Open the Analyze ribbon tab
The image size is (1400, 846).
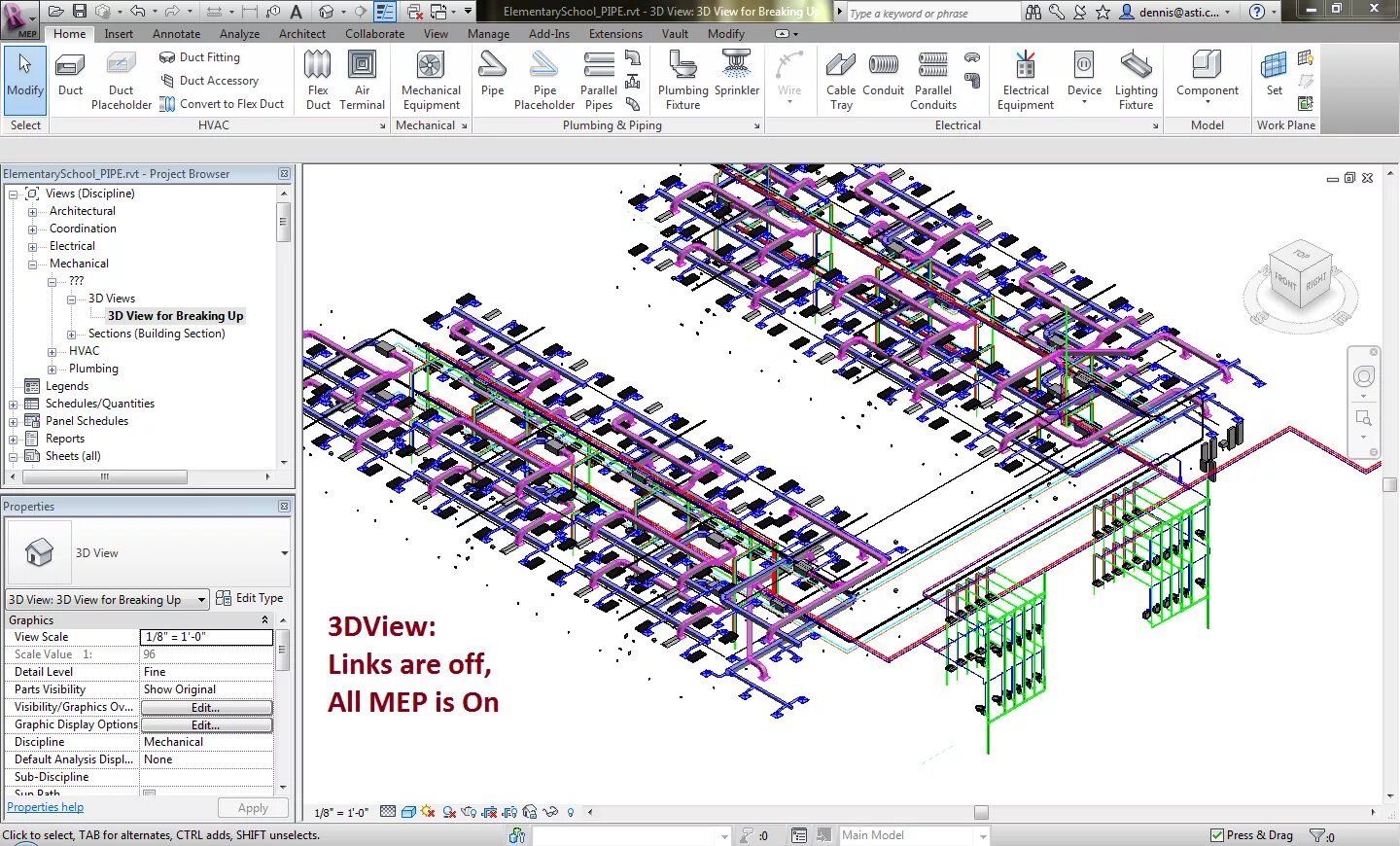pos(239,34)
